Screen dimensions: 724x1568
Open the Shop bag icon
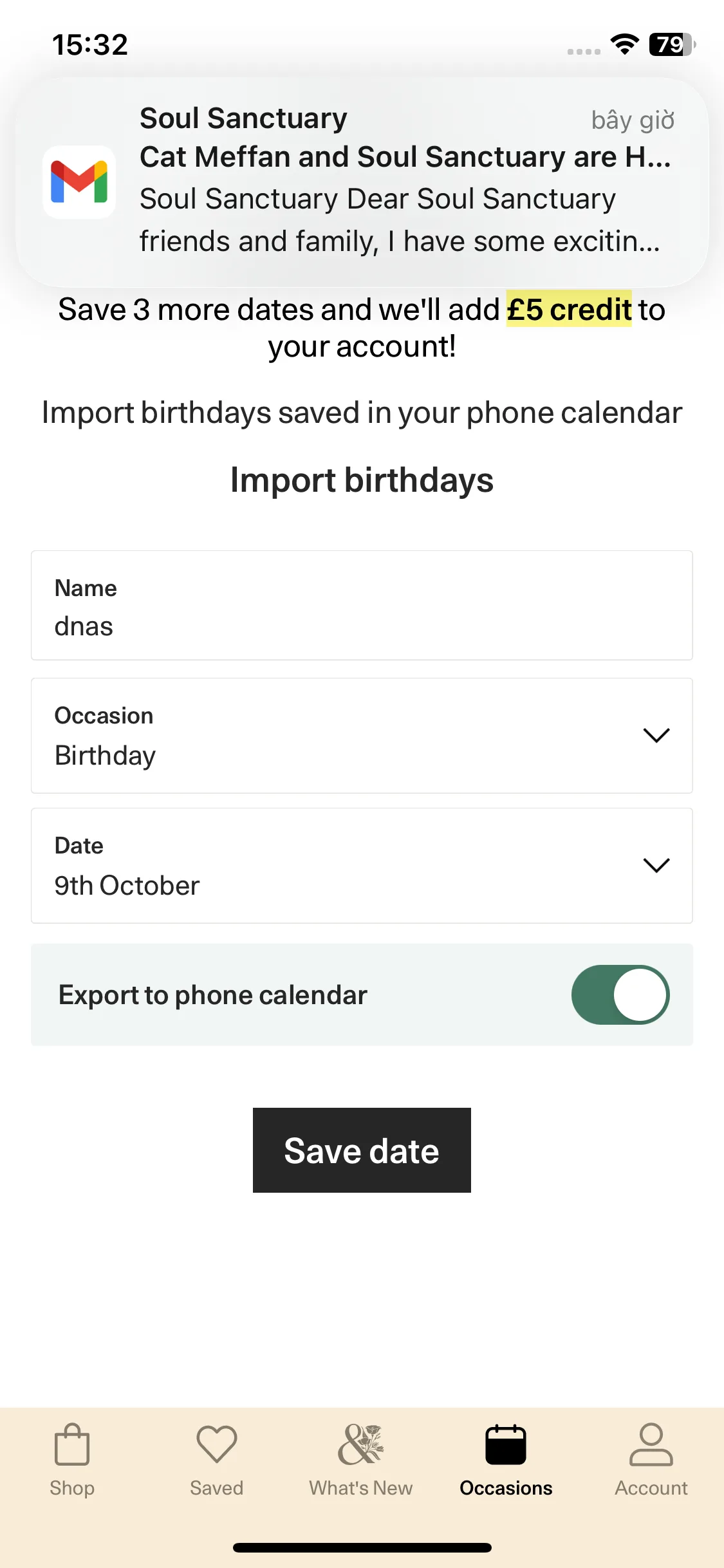pos(72,1444)
